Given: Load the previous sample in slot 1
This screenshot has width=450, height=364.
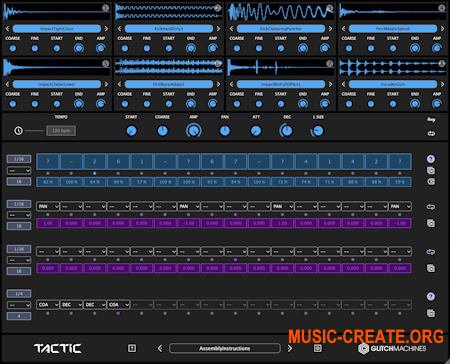Looking at the screenshot, I should point(7,29).
